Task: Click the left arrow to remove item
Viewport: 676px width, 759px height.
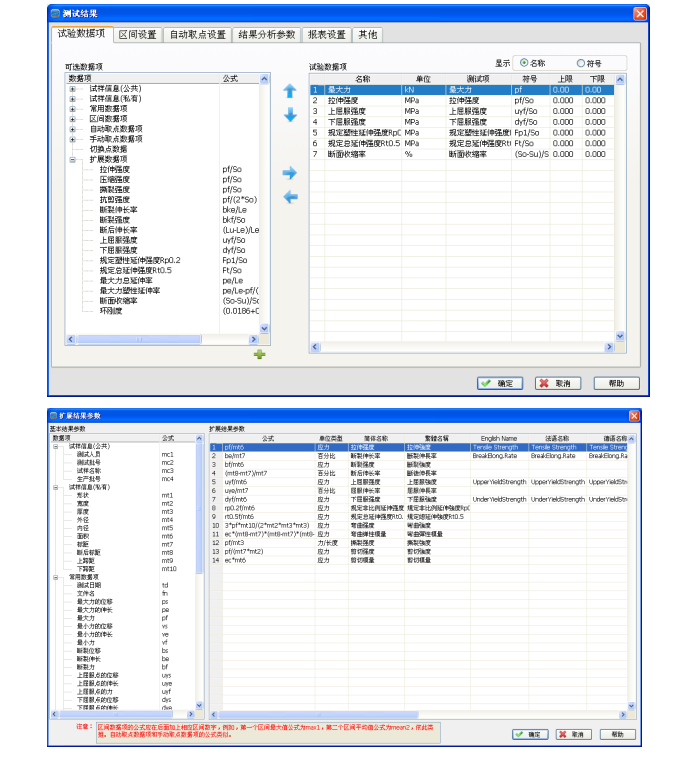Action: pyautogui.click(x=290, y=197)
